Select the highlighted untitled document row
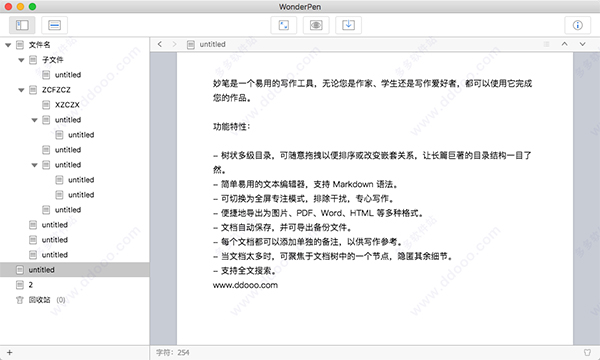The width and height of the screenshot is (600, 360). point(75,270)
